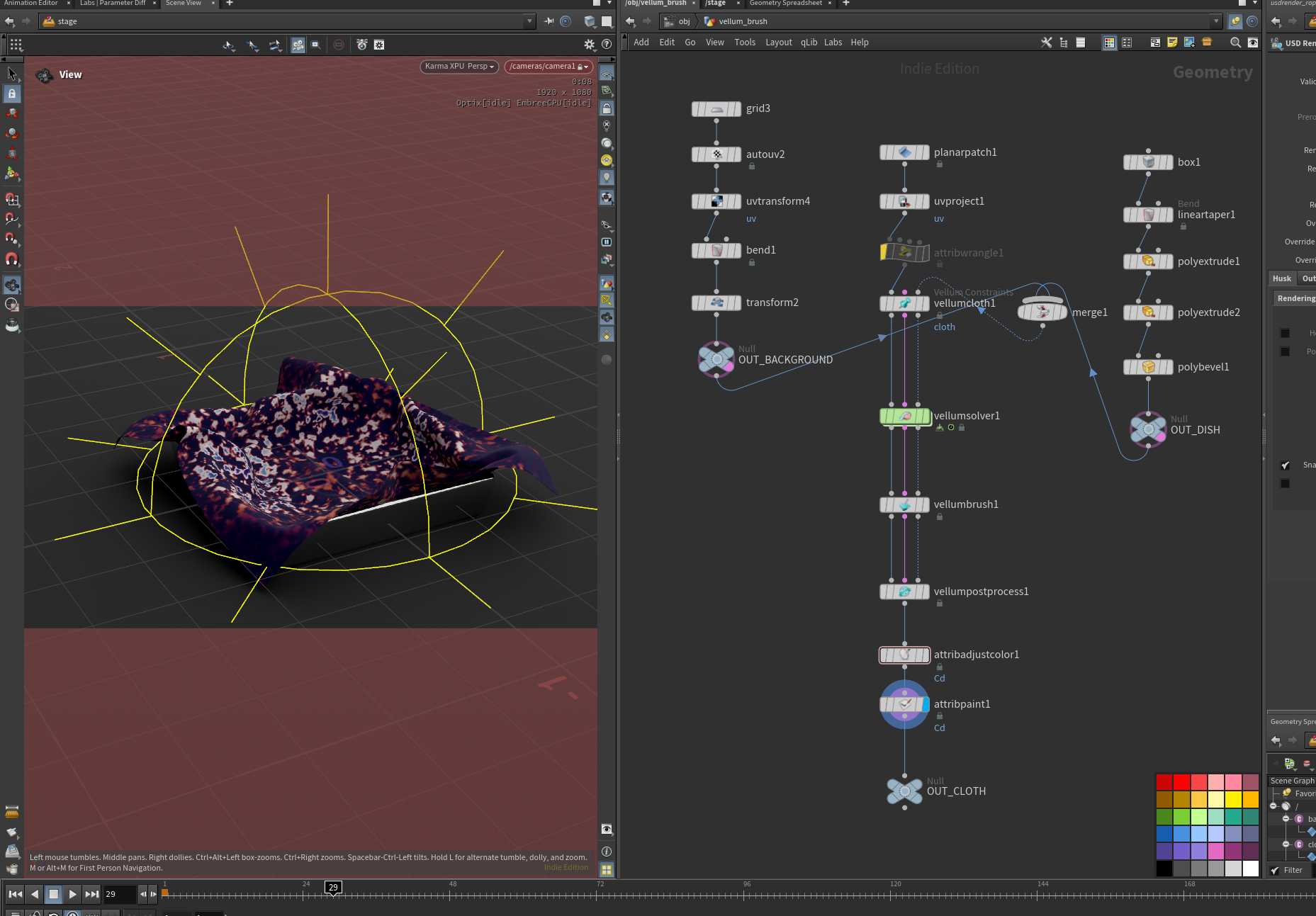Image resolution: width=1316 pixels, height=916 pixels.
Task: Click the add background image icon
Action: point(1189,43)
